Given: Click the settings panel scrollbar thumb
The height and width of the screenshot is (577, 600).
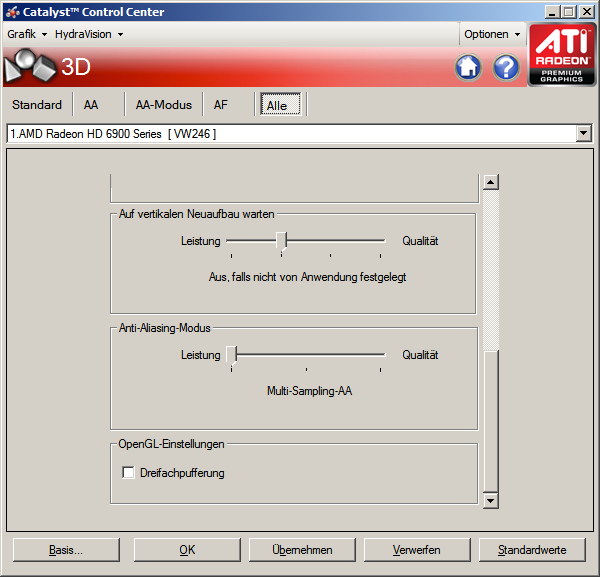Looking at the screenshot, I should 491,421.
